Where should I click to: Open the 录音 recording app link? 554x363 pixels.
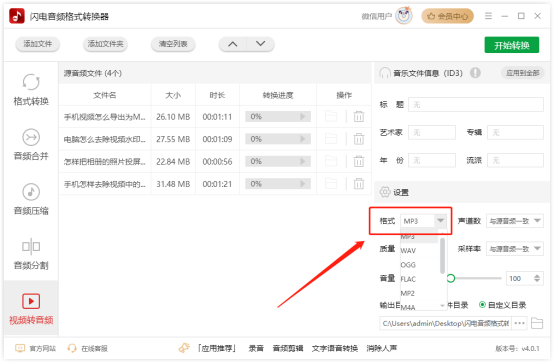(256, 349)
